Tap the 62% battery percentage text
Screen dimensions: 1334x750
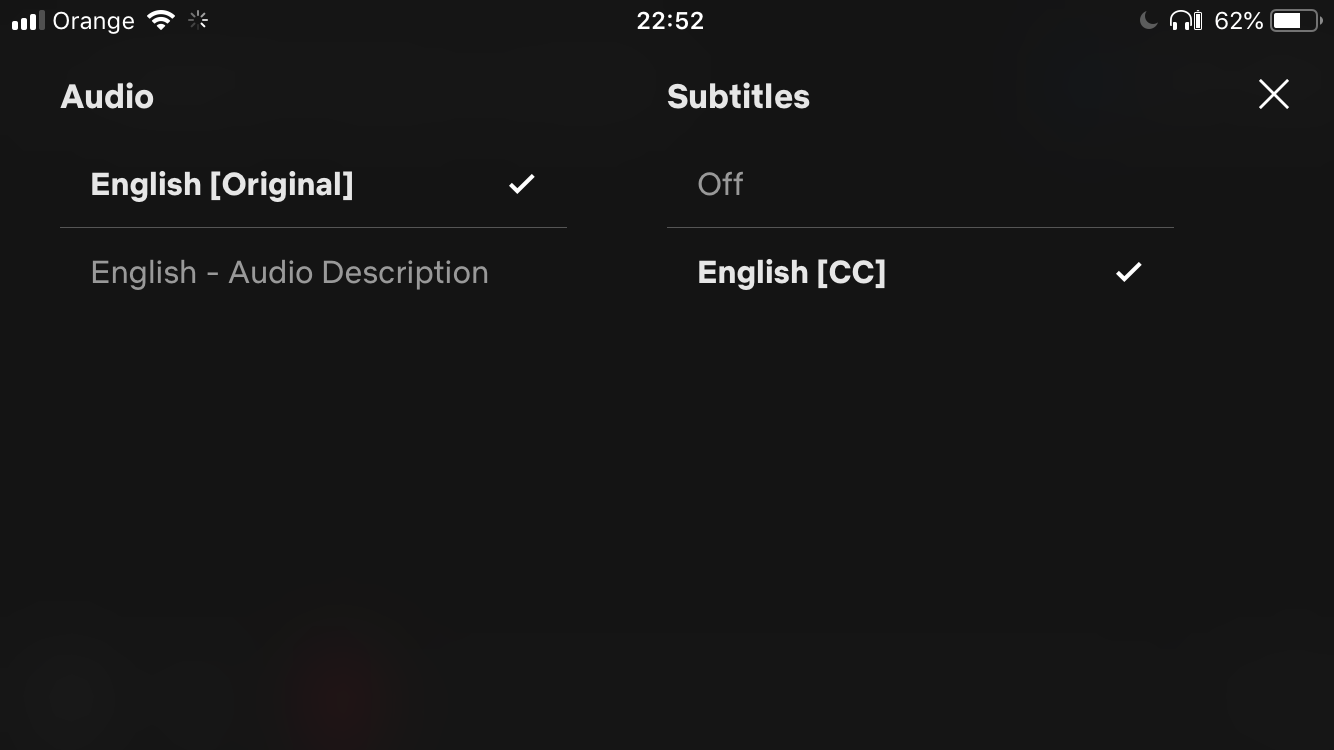[1238, 21]
